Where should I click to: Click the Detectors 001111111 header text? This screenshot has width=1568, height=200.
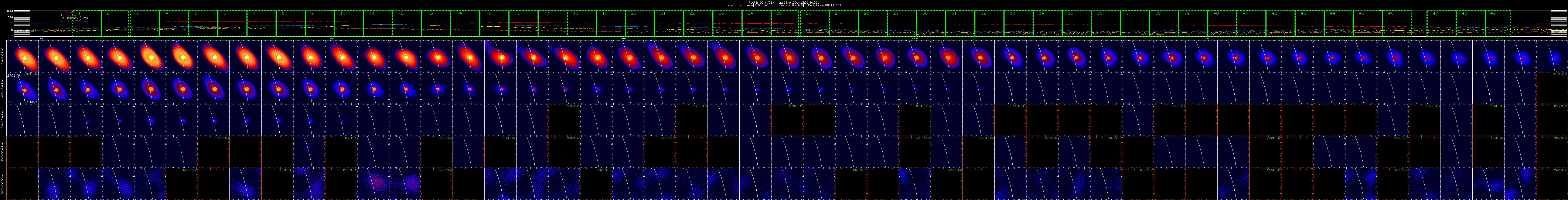tap(825, 6)
